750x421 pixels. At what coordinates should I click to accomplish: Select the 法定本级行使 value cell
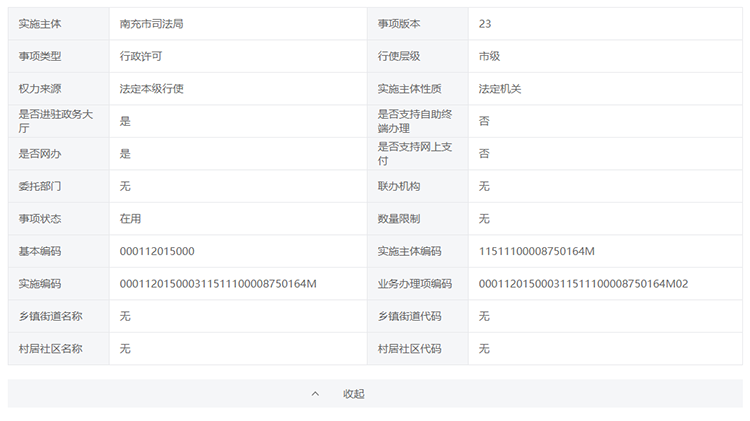[151, 89]
